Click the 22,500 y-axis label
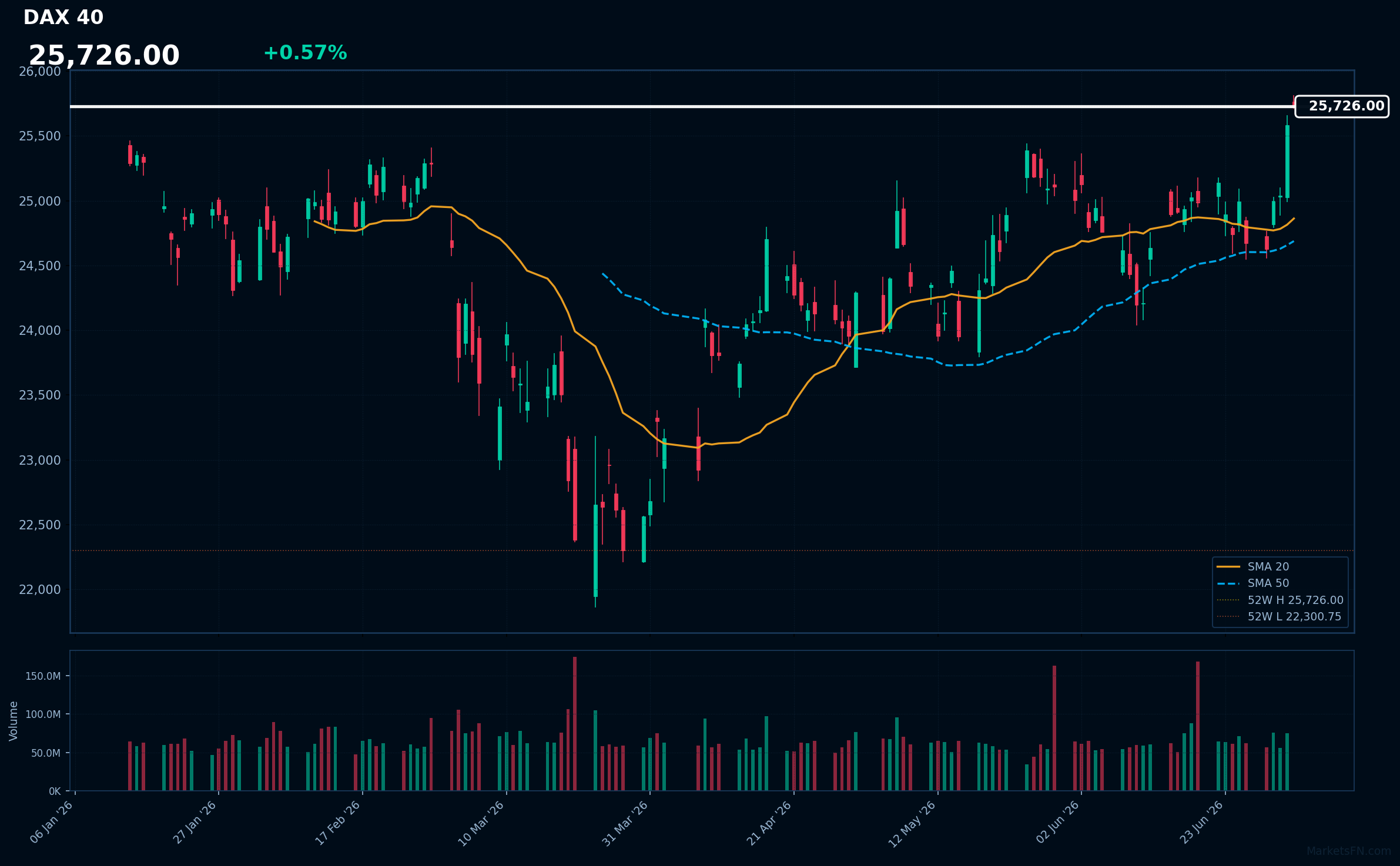The height and width of the screenshot is (866, 1400). coord(40,525)
